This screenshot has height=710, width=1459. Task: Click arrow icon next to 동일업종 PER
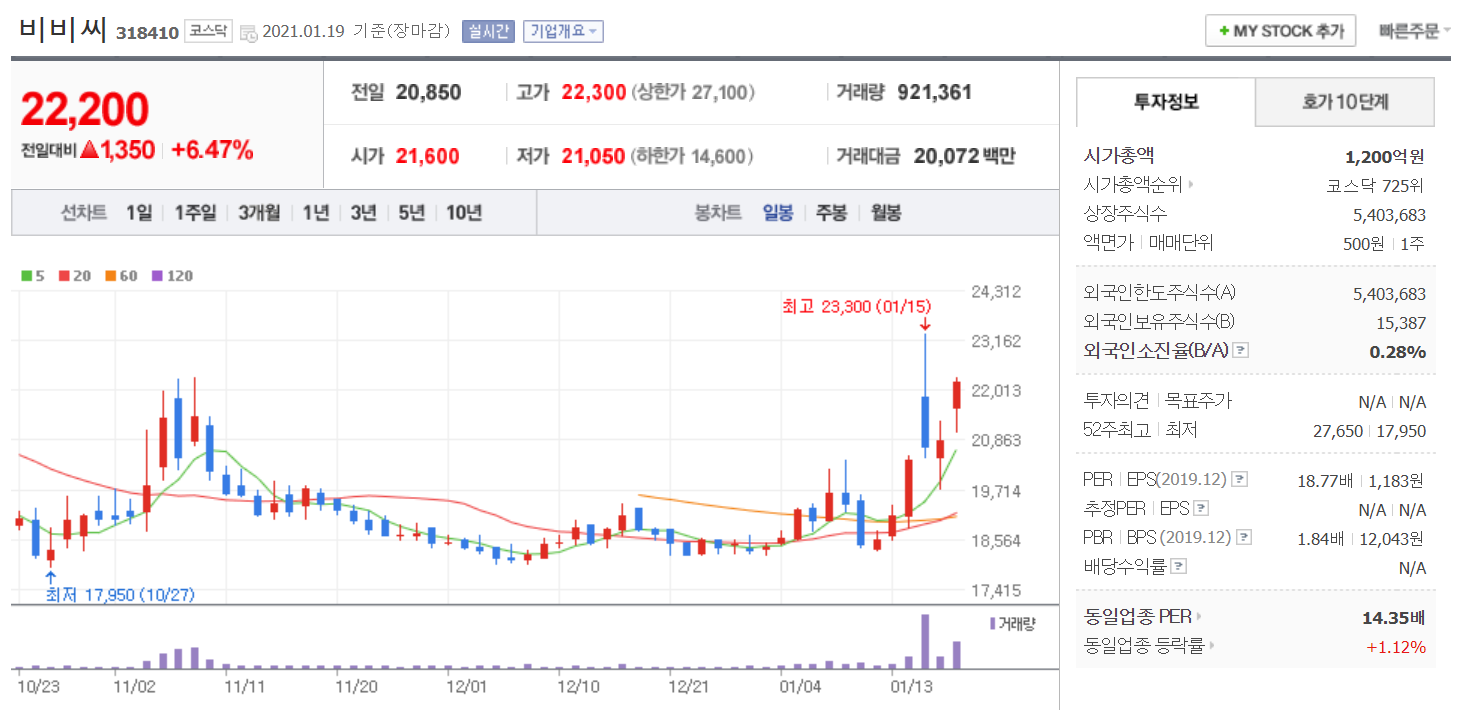tap(1200, 617)
